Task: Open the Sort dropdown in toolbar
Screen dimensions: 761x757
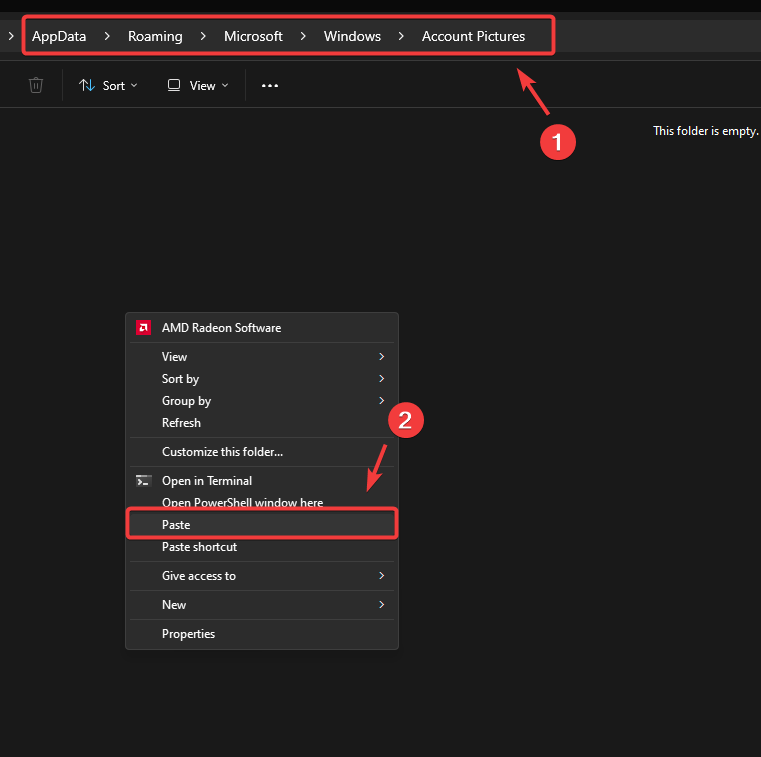Action: coord(109,86)
